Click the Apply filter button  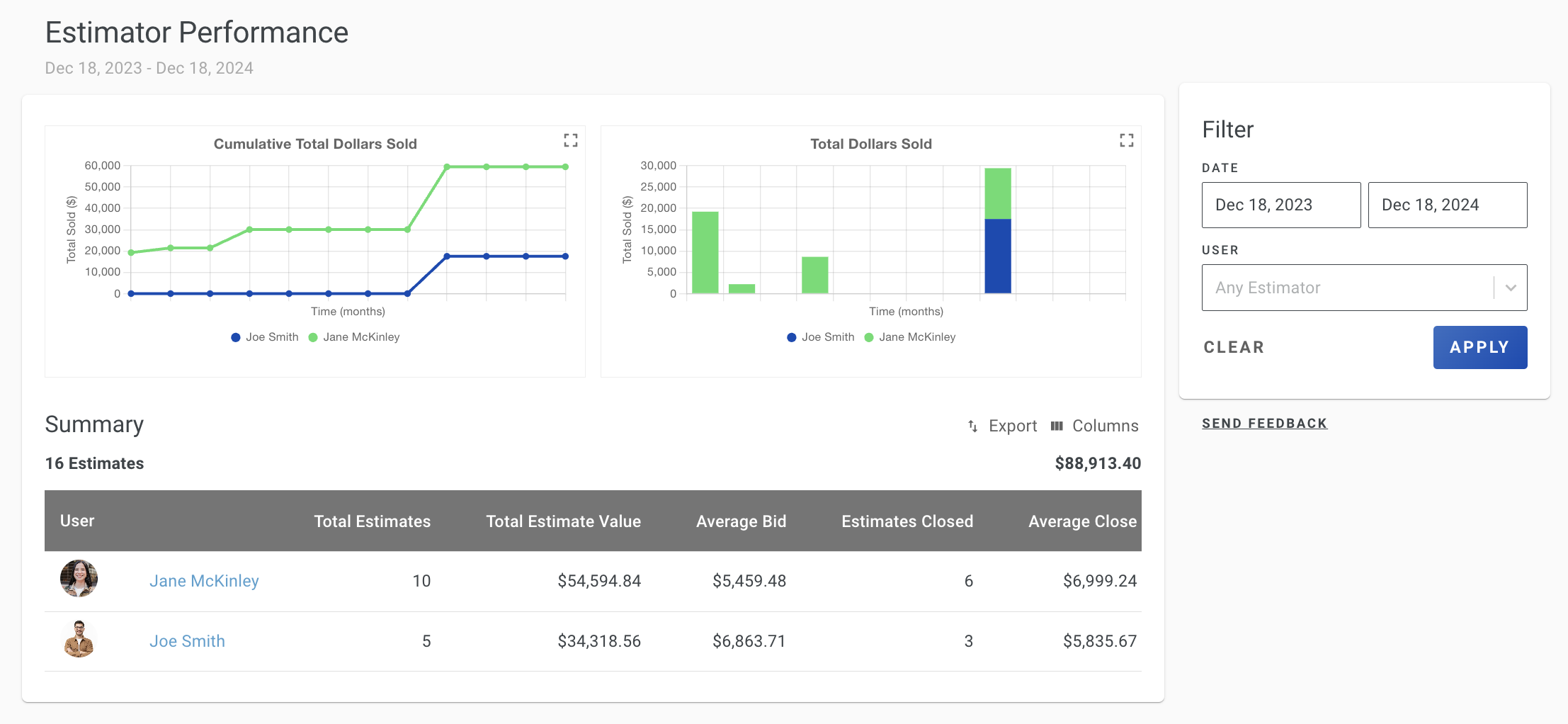click(x=1480, y=347)
